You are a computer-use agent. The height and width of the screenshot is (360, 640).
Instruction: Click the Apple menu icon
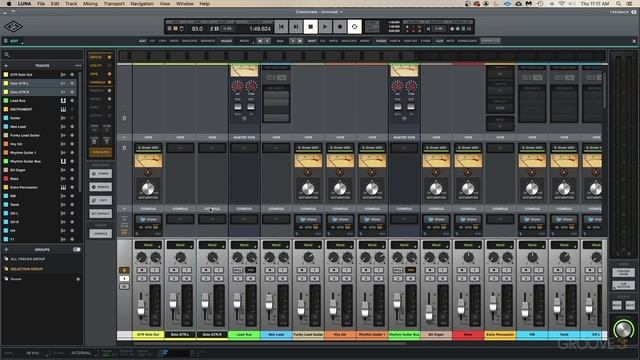[x=9, y=4]
